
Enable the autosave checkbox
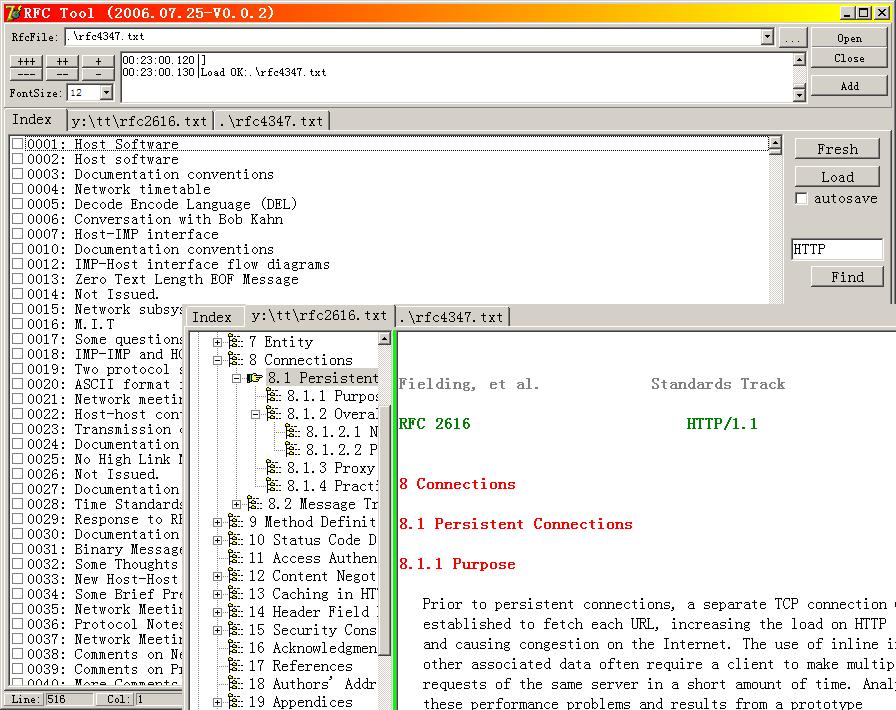pyautogui.click(x=802, y=198)
